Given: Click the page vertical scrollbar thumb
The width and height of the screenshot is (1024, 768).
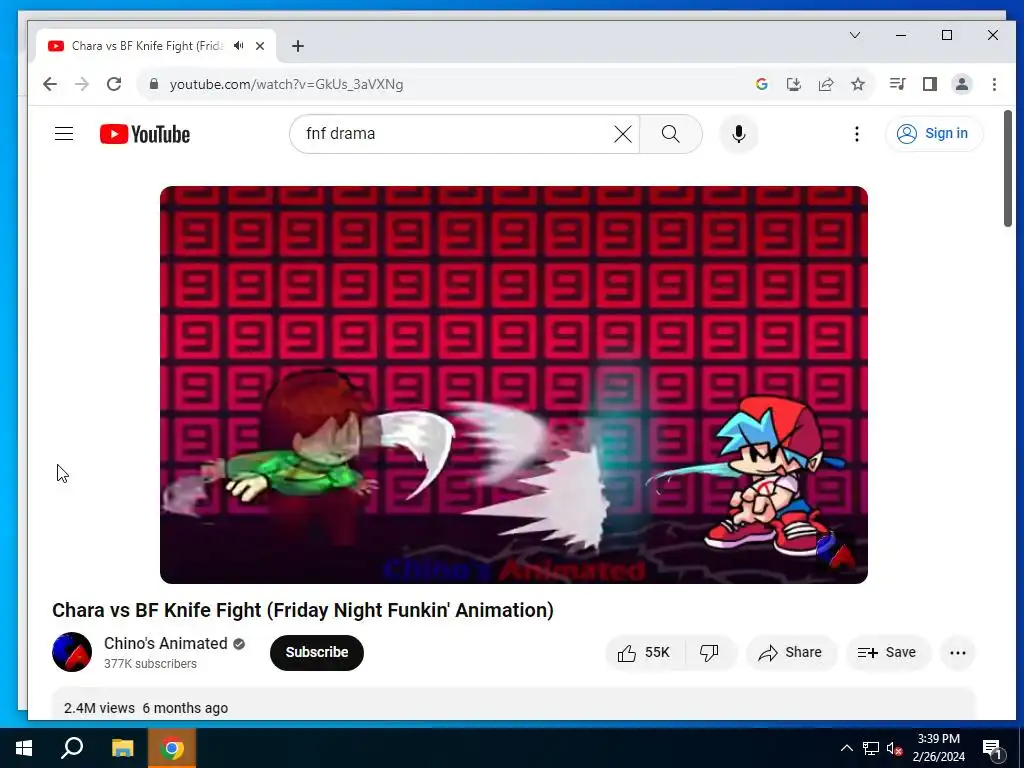Looking at the screenshot, I should [1008, 168].
